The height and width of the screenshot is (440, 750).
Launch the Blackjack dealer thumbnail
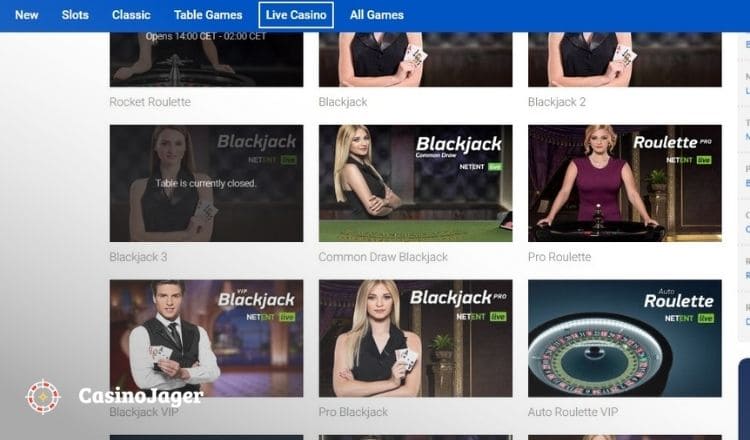pyautogui.click(x=416, y=59)
